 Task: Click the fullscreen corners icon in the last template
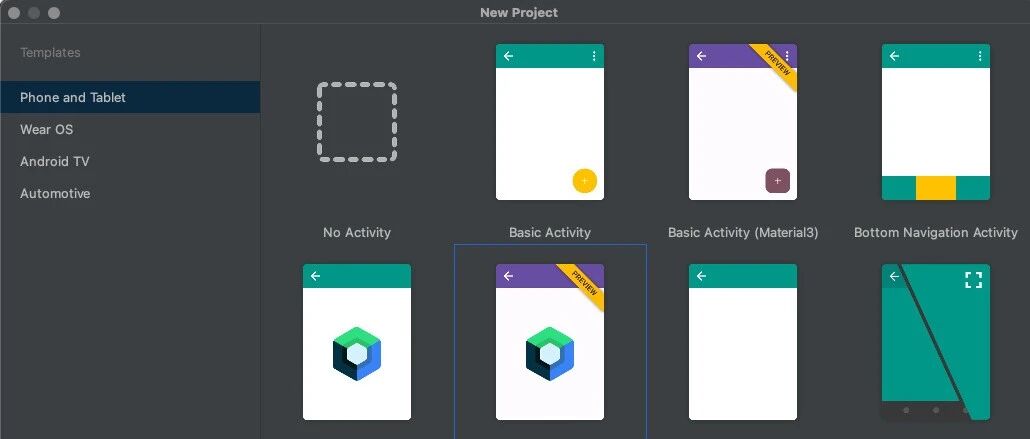pyautogui.click(x=974, y=280)
